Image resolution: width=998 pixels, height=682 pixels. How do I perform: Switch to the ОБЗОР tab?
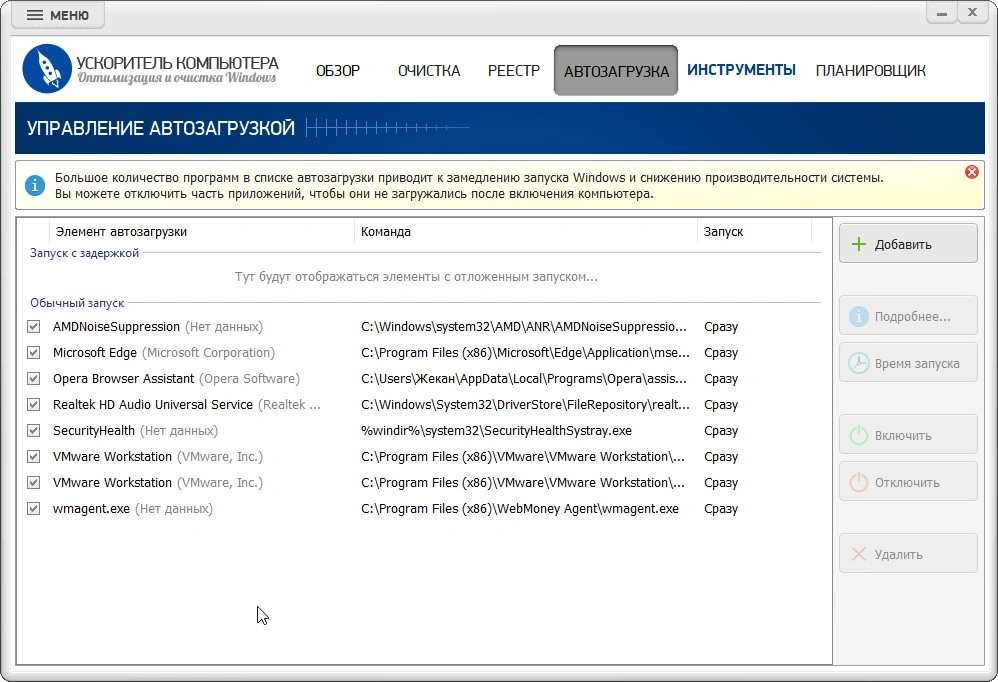(x=338, y=71)
